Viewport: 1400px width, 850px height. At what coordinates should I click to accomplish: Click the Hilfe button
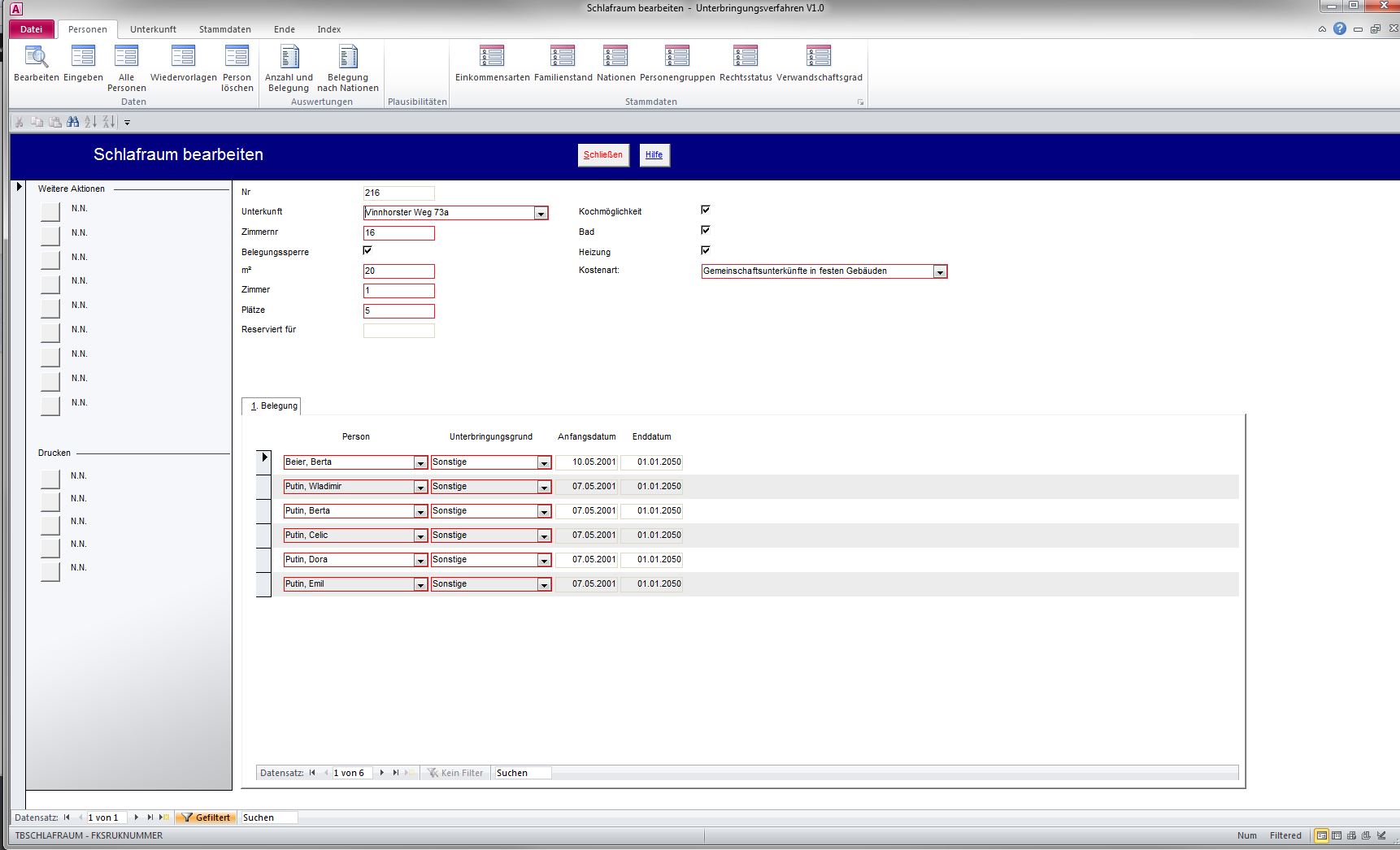click(654, 154)
